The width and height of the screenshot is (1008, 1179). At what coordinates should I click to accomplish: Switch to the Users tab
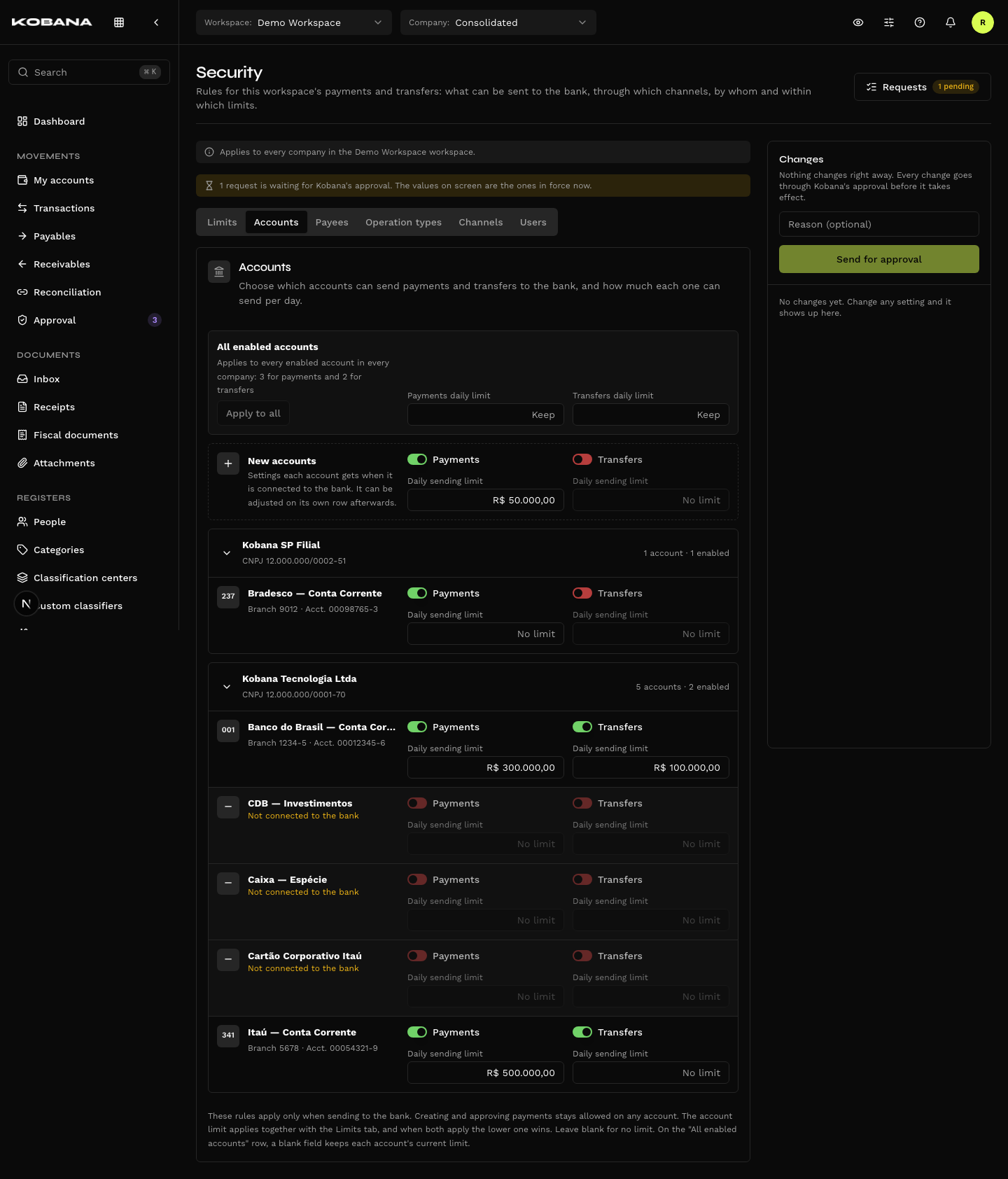533,222
